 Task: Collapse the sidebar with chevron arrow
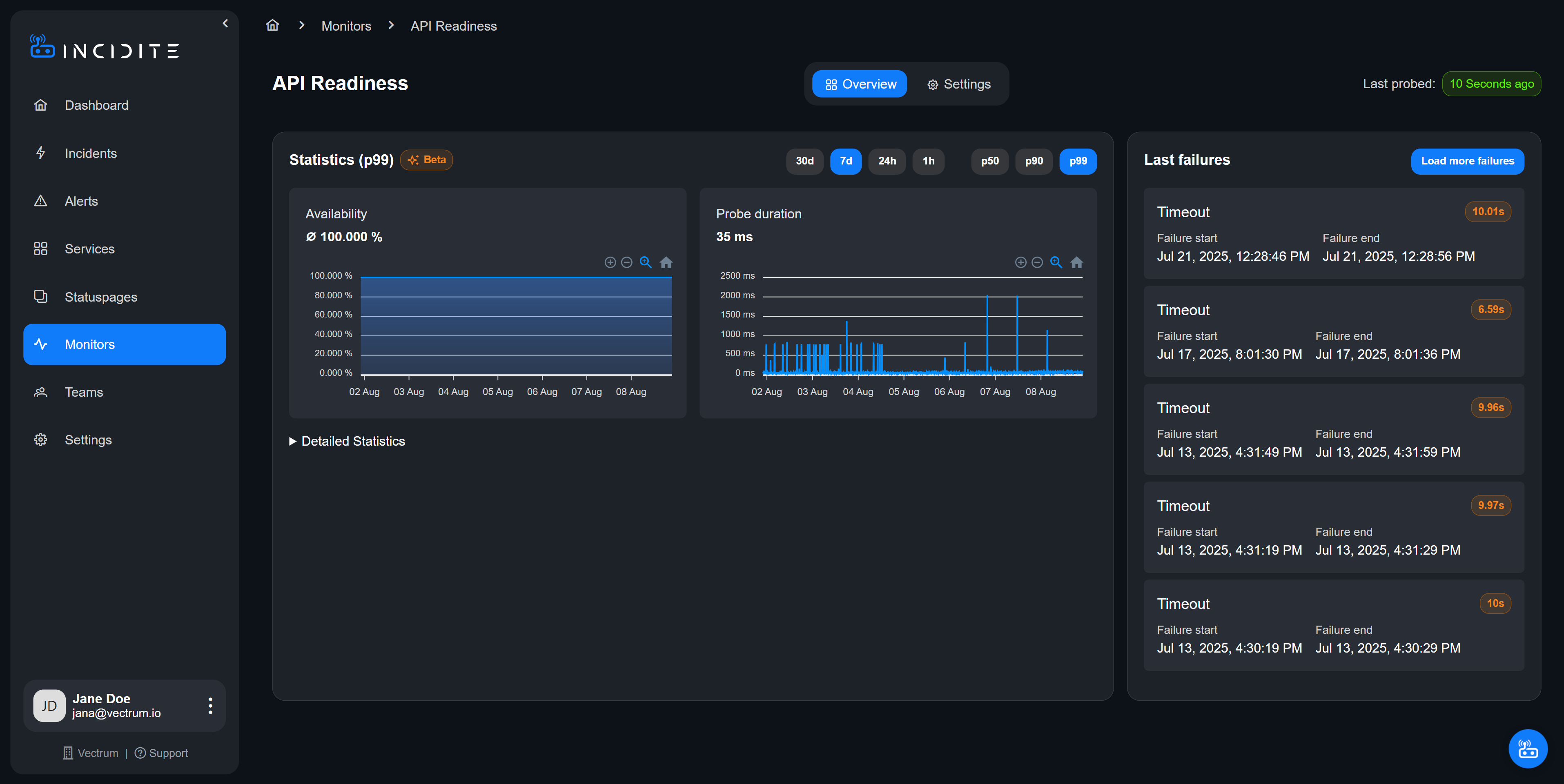pos(225,23)
